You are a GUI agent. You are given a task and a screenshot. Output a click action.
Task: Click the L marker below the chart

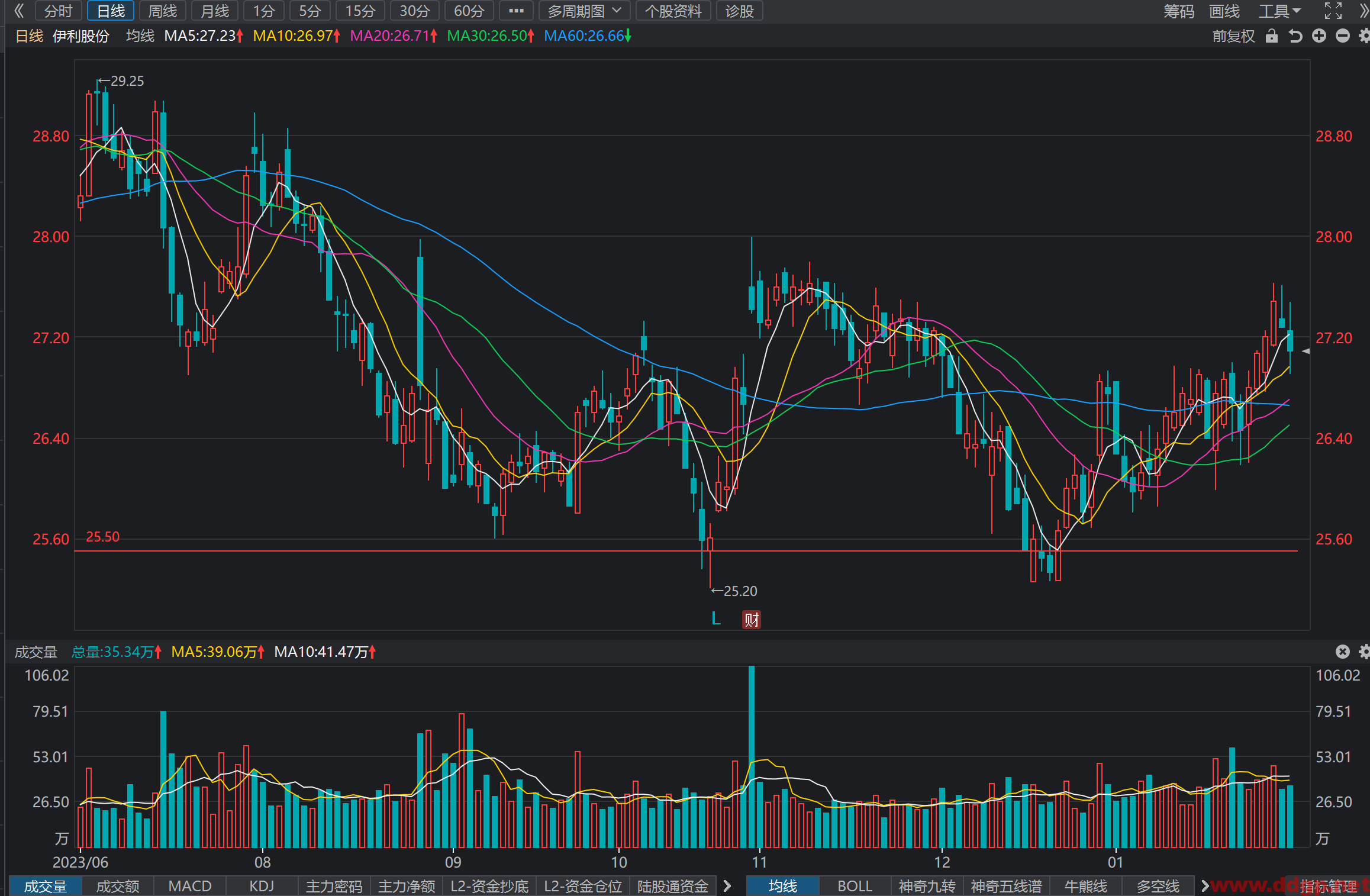tap(716, 618)
